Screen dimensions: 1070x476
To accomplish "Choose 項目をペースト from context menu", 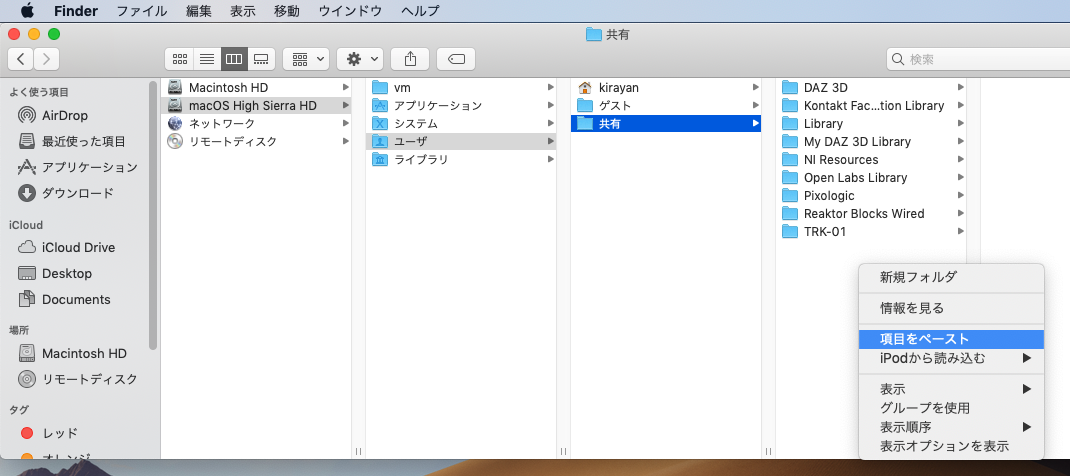I will pyautogui.click(x=951, y=339).
